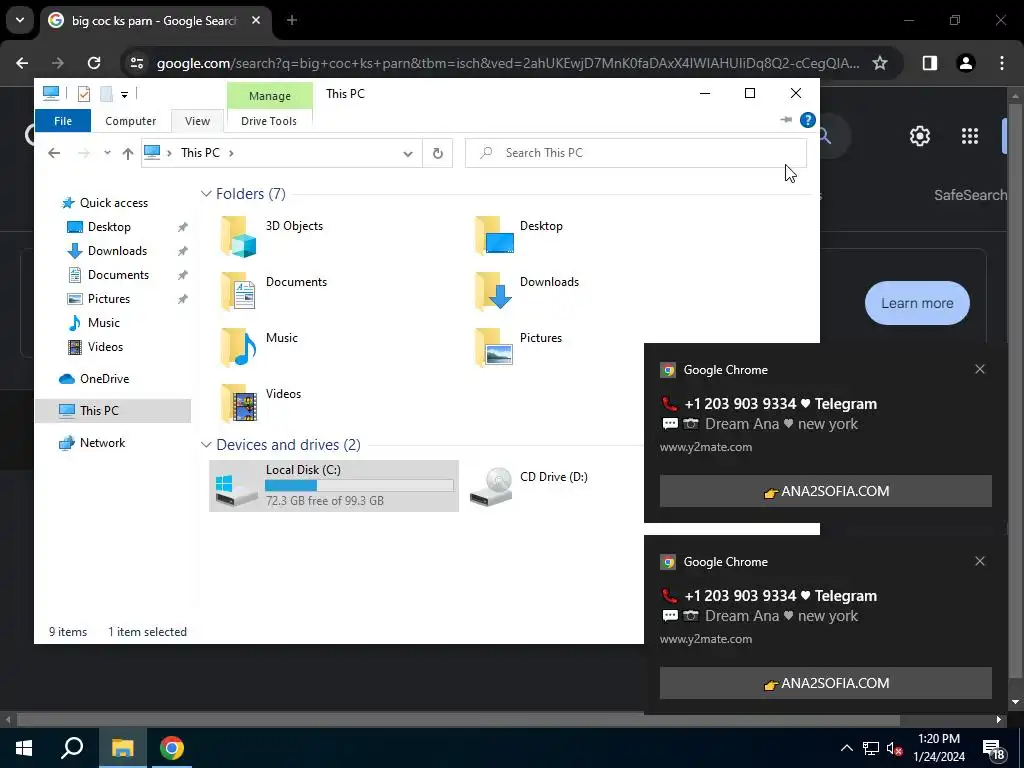Viewport: 1024px width, 768px height.
Task: Click in the Search This PC field
Action: [x=635, y=153]
